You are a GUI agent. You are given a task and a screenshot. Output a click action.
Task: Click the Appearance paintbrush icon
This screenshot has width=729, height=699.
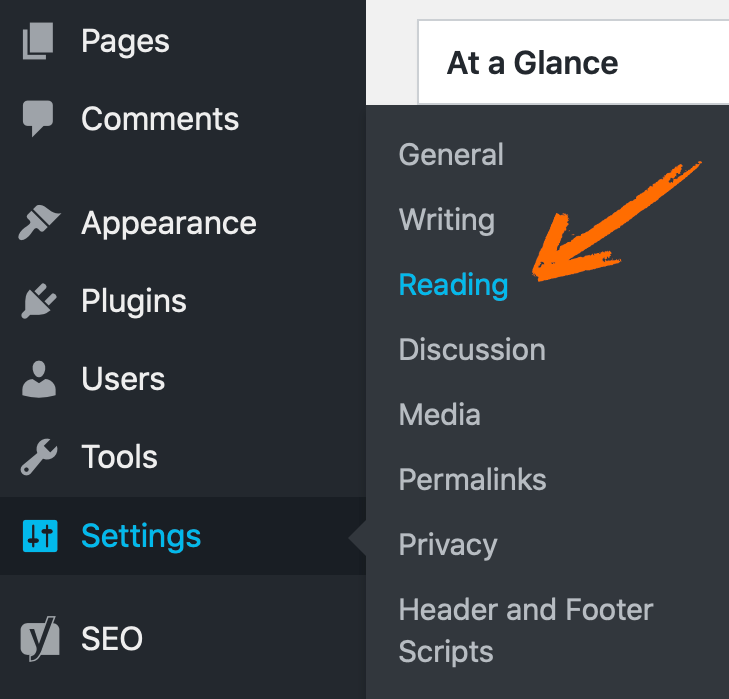[x=39, y=222]
